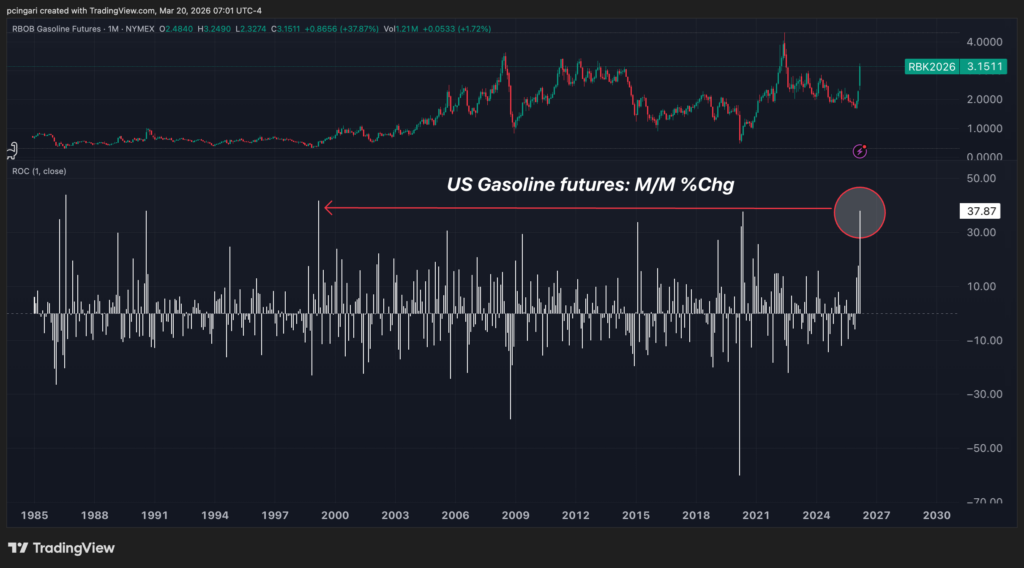Click the 1985 label on time axis
Viewport: 1024px width, 568px height.
(33, 515)
